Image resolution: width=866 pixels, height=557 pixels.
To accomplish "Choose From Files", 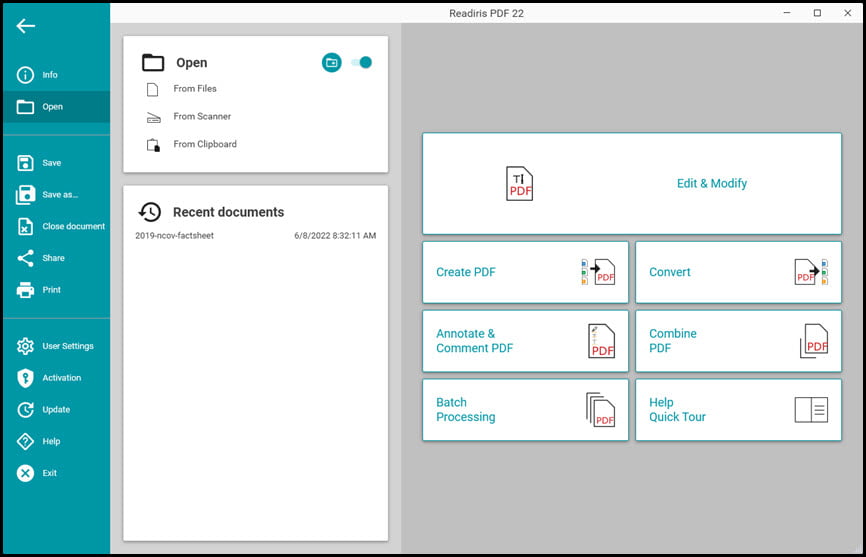I will point(195,88).
